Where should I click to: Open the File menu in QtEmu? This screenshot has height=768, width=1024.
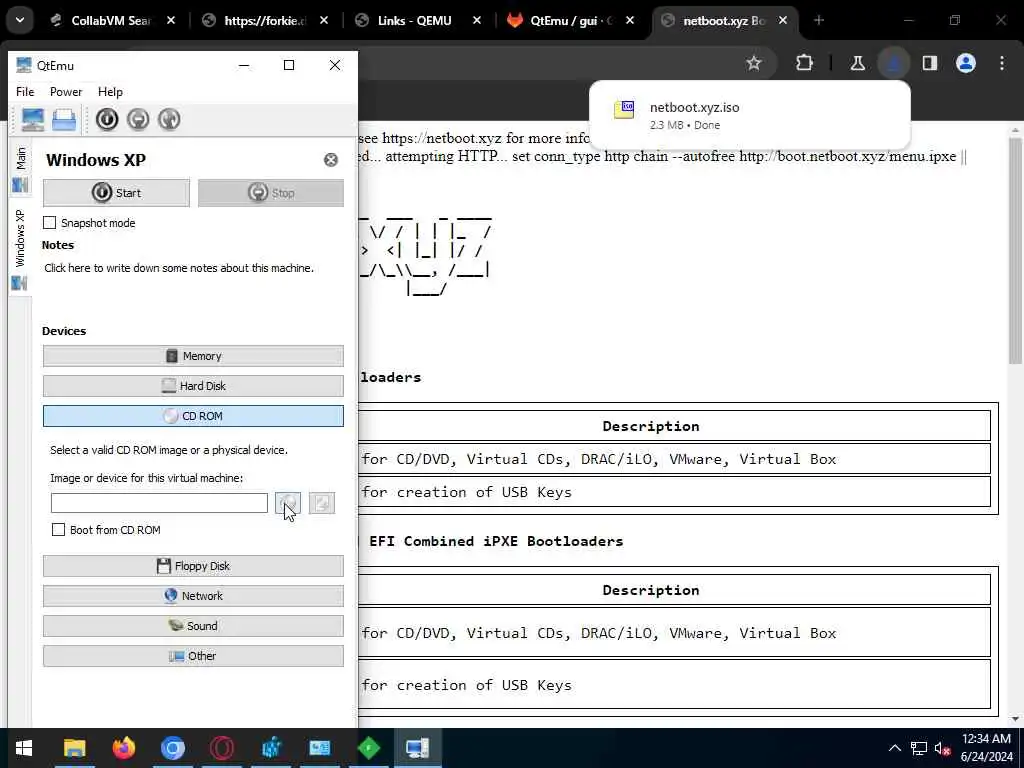[x=25, y=92]
